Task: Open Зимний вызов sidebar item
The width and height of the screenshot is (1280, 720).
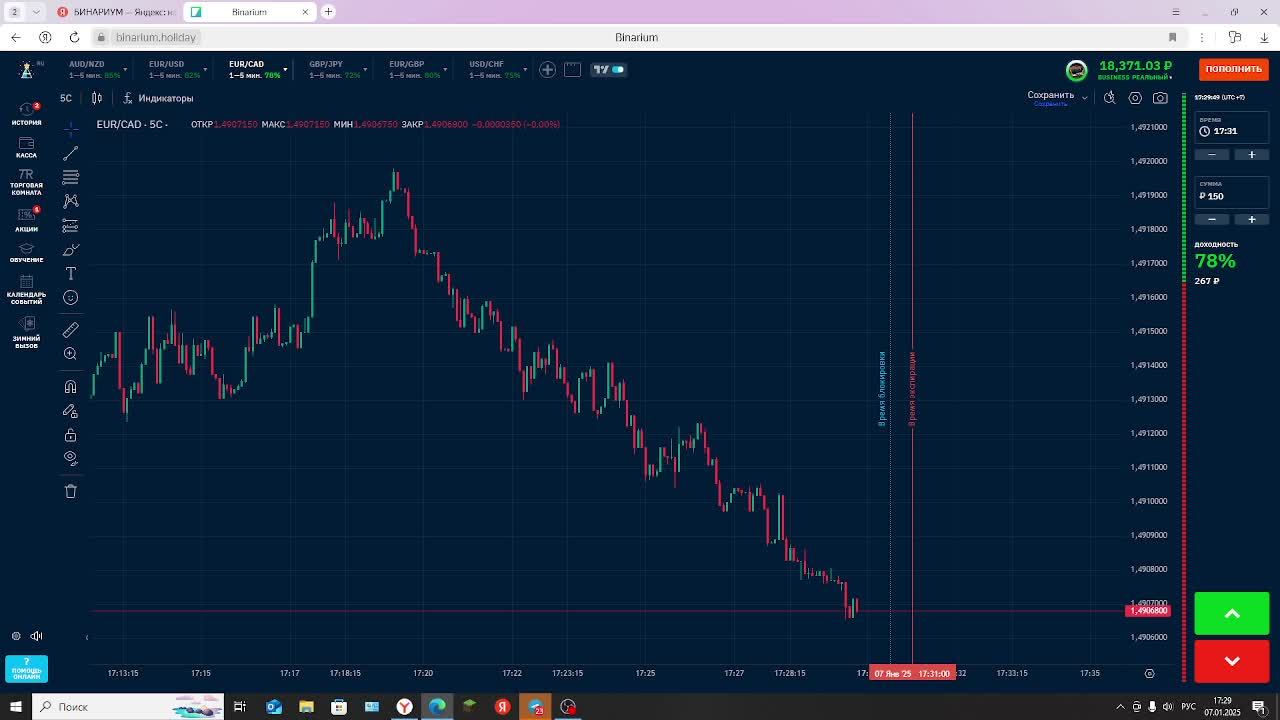Action: [27, 333]
